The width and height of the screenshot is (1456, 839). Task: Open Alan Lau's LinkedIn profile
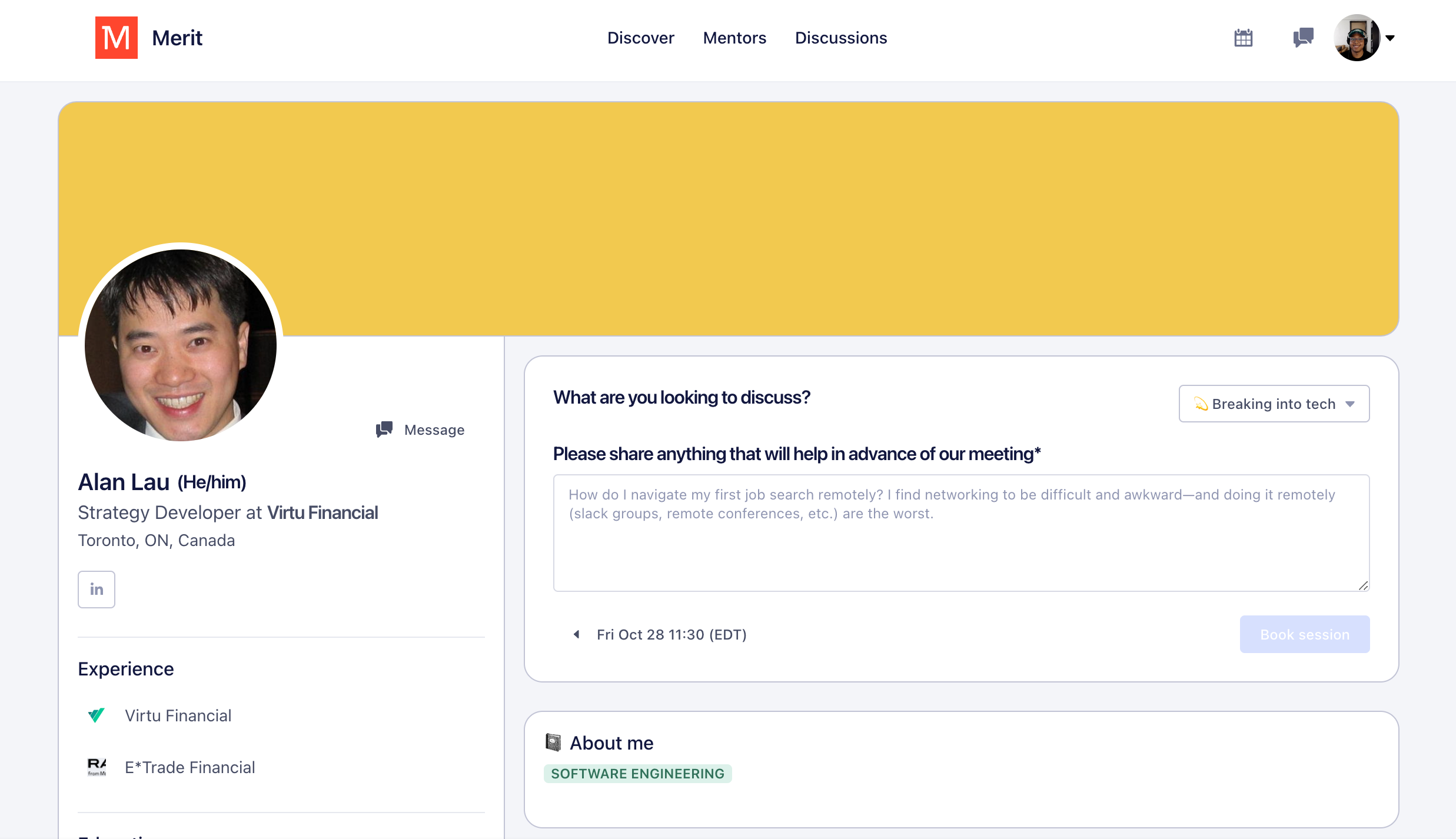(x=96, y=589)
